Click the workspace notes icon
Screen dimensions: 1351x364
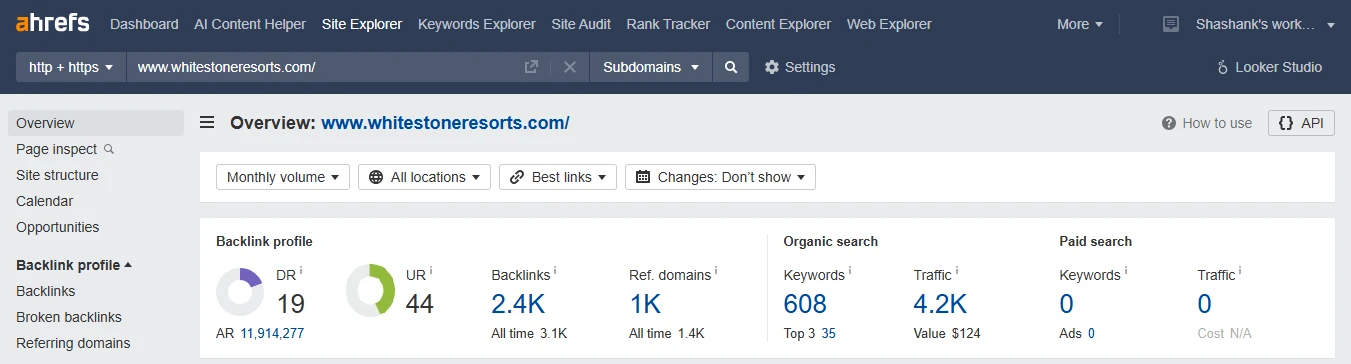1171,24
